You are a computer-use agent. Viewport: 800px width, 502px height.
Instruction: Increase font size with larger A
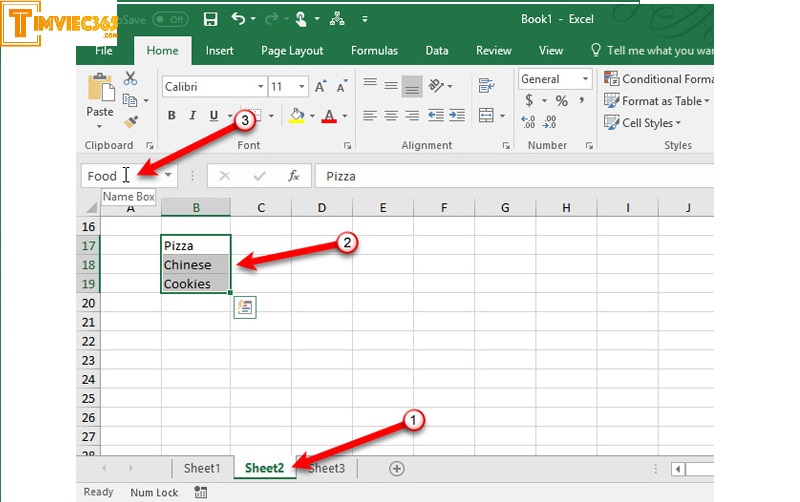click(x=320, y=86)
